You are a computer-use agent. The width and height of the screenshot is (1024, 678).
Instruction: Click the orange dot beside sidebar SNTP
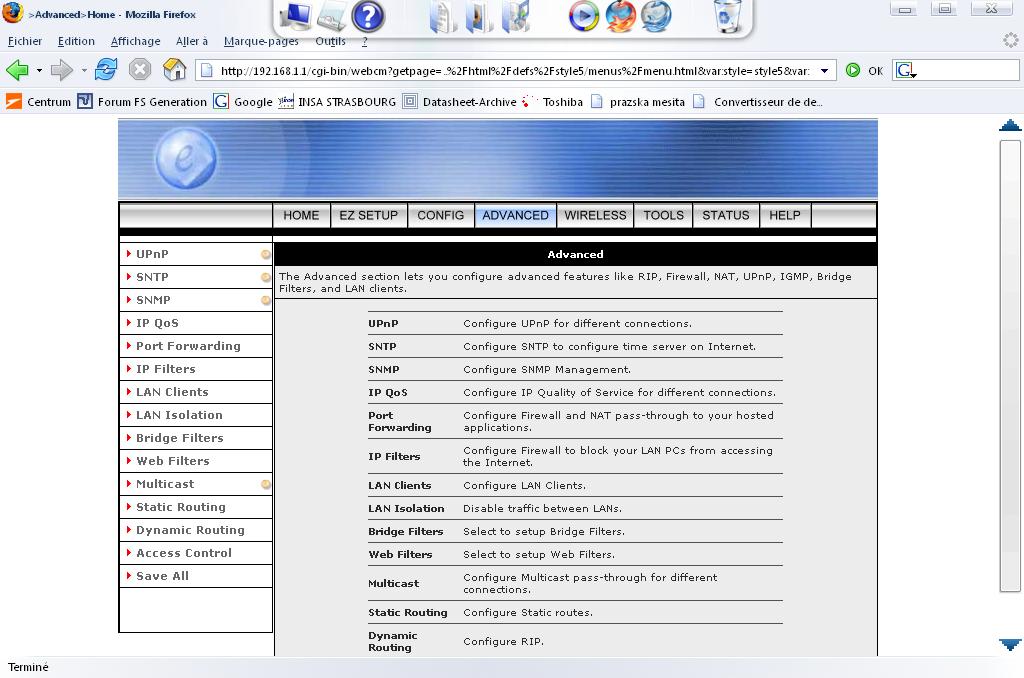(x=266, y=277)
